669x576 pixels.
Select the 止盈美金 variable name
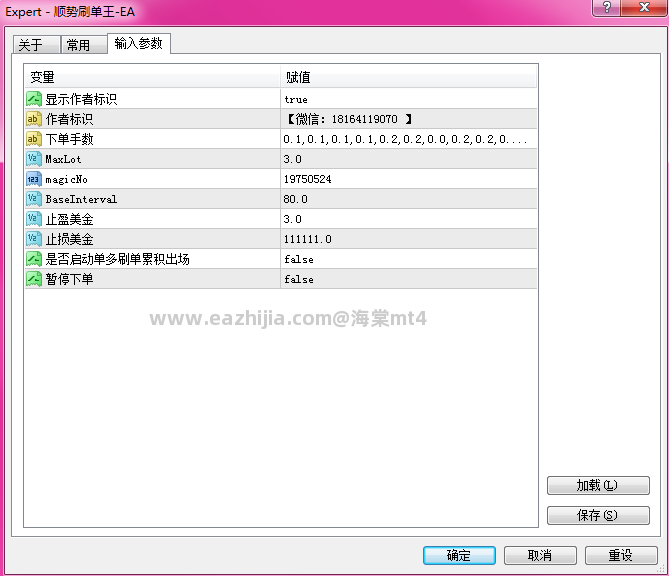point(69,219)
